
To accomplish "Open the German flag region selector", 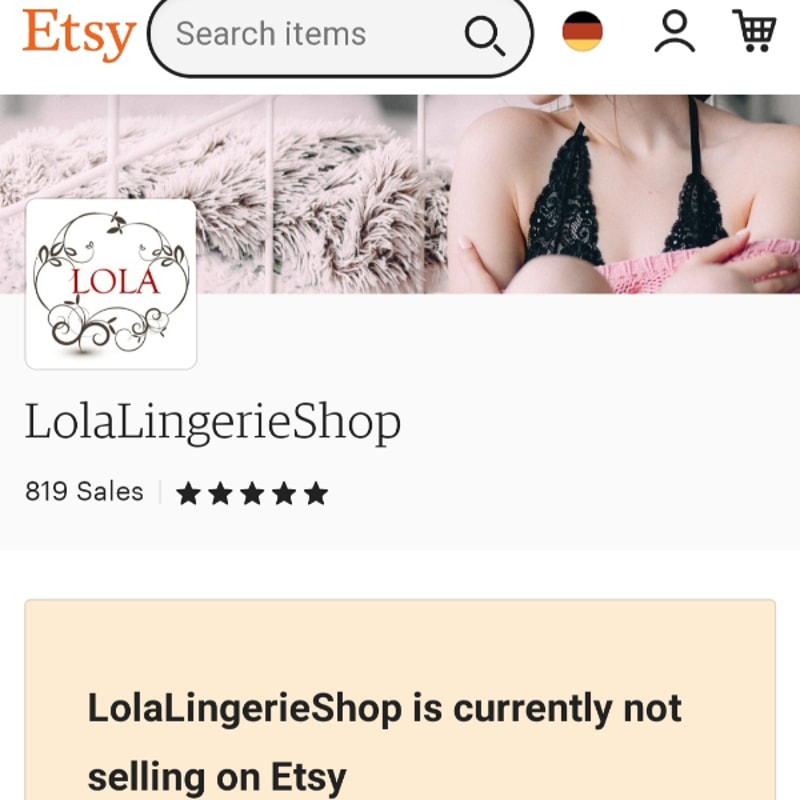I will pyautogui.click(x=582, y=32).
